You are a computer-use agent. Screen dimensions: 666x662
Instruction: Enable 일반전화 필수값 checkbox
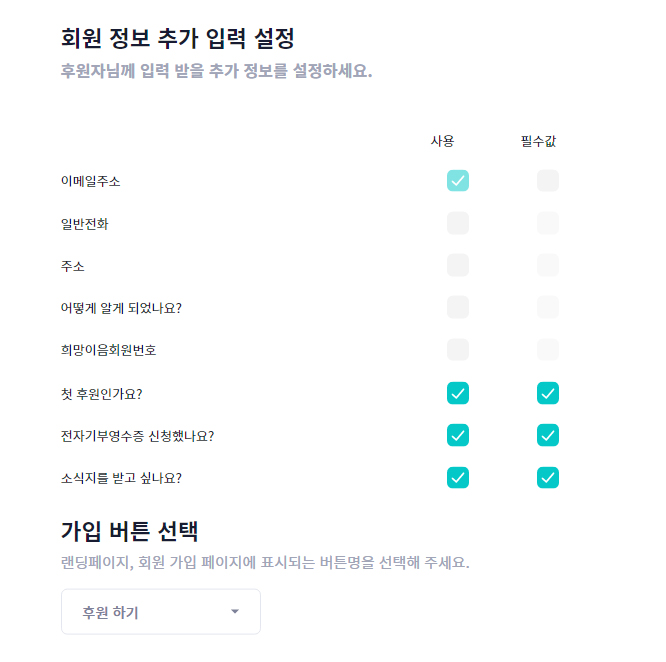[547, 223]
